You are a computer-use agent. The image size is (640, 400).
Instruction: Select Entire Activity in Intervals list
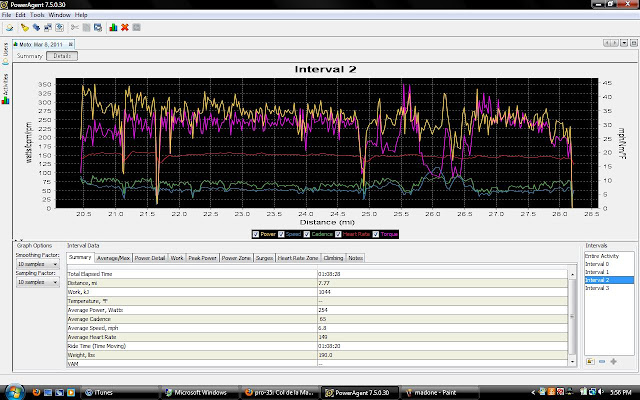point(601,257)
